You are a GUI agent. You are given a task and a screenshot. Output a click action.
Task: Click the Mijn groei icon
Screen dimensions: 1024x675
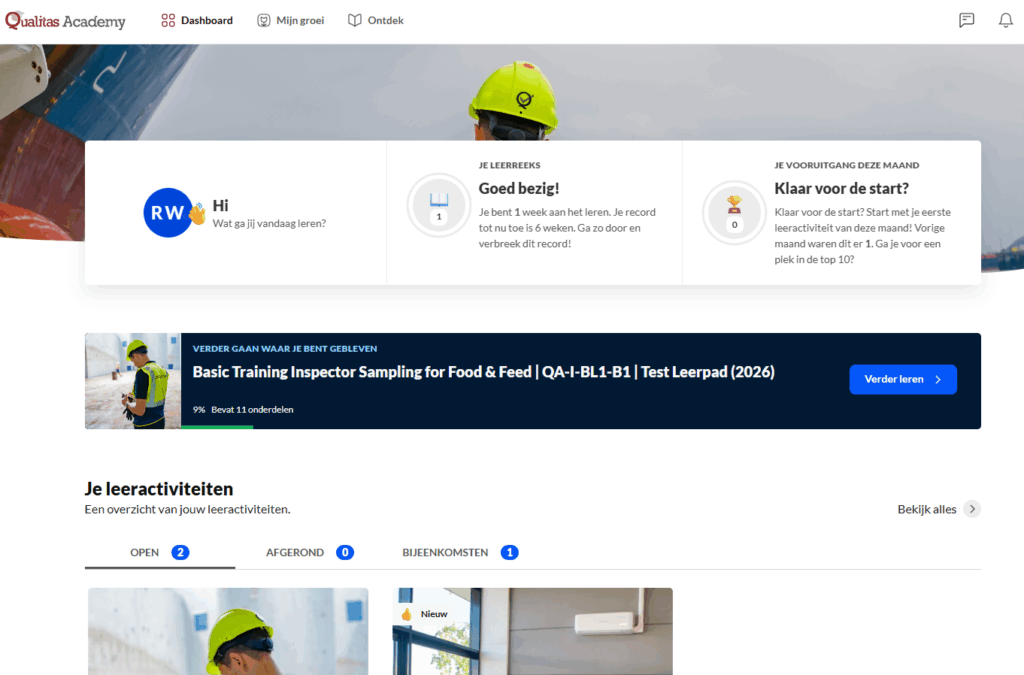coord(264,20)
